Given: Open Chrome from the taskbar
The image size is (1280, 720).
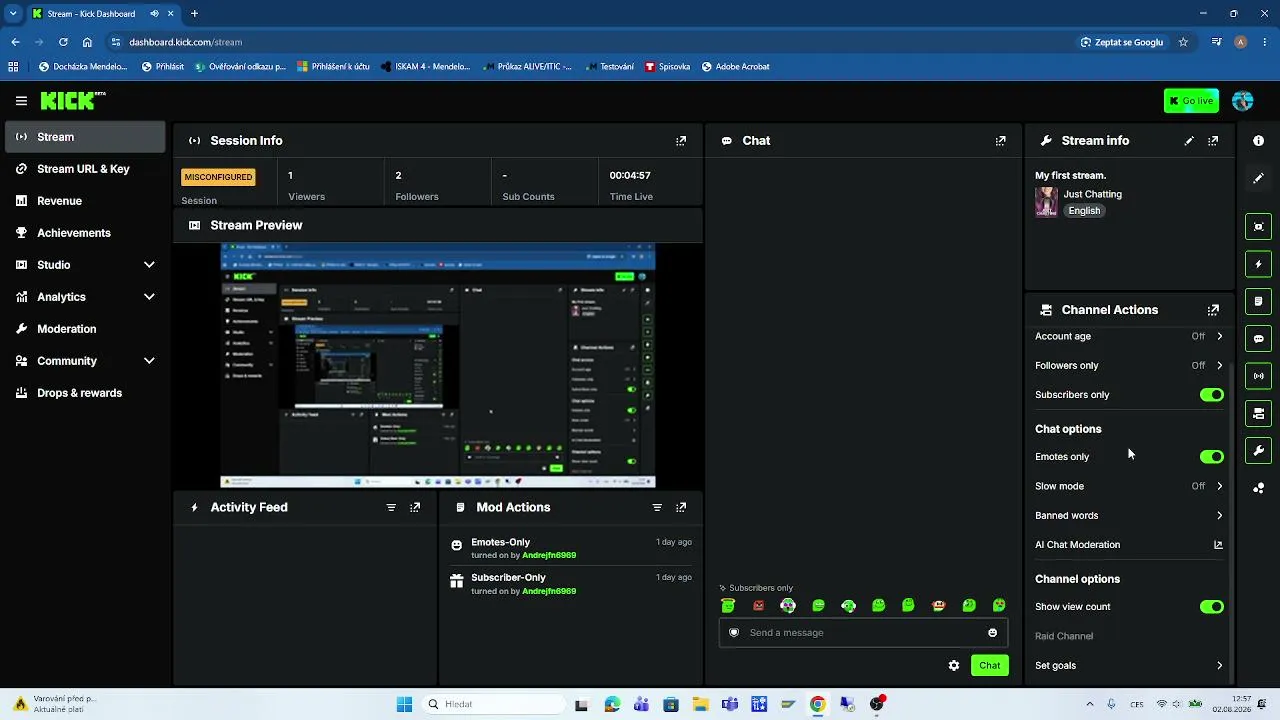Looking at the screenshot, I should (x=817, y=704).
